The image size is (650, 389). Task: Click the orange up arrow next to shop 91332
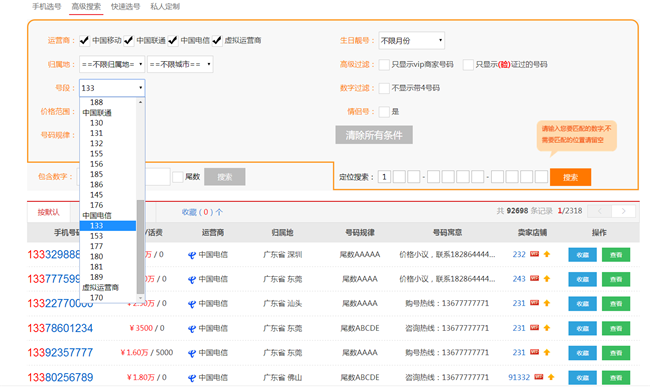pos(551,377)
